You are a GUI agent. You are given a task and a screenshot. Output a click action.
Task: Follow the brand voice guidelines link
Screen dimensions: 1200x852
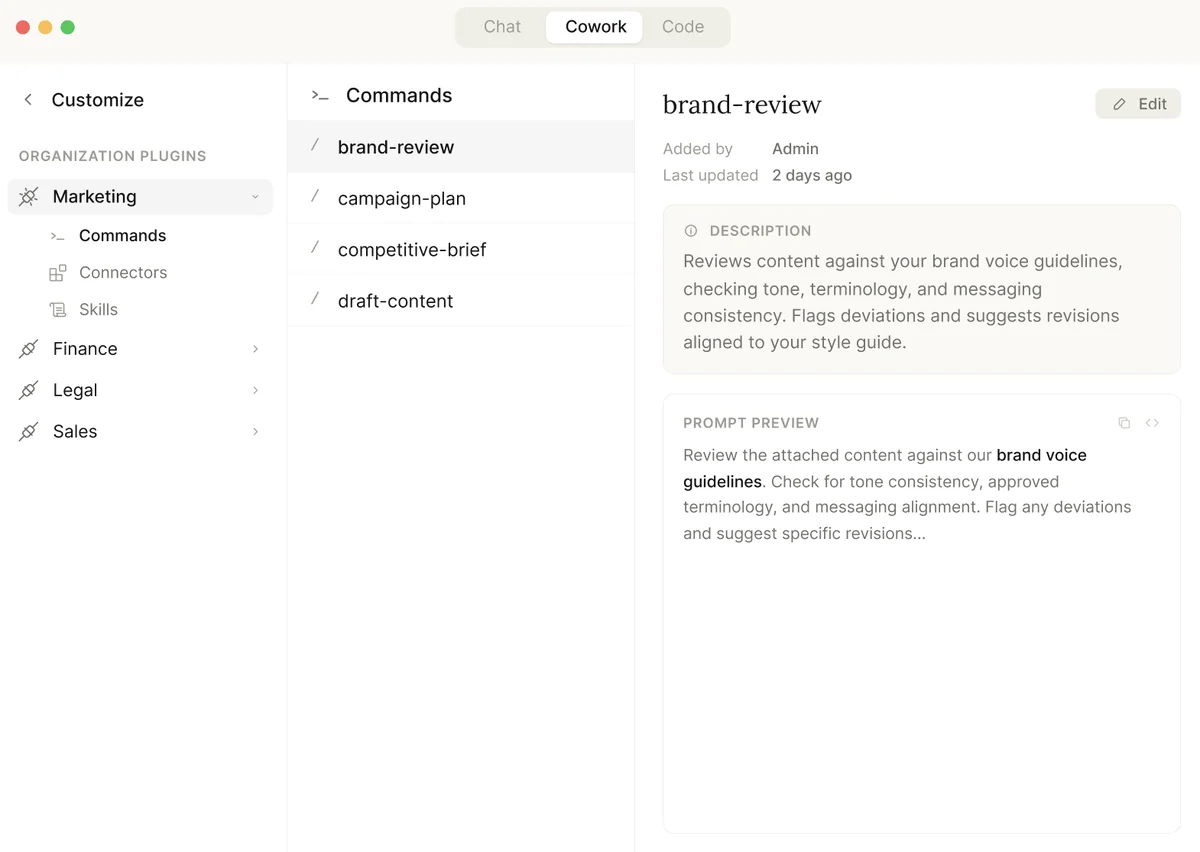1041,455
